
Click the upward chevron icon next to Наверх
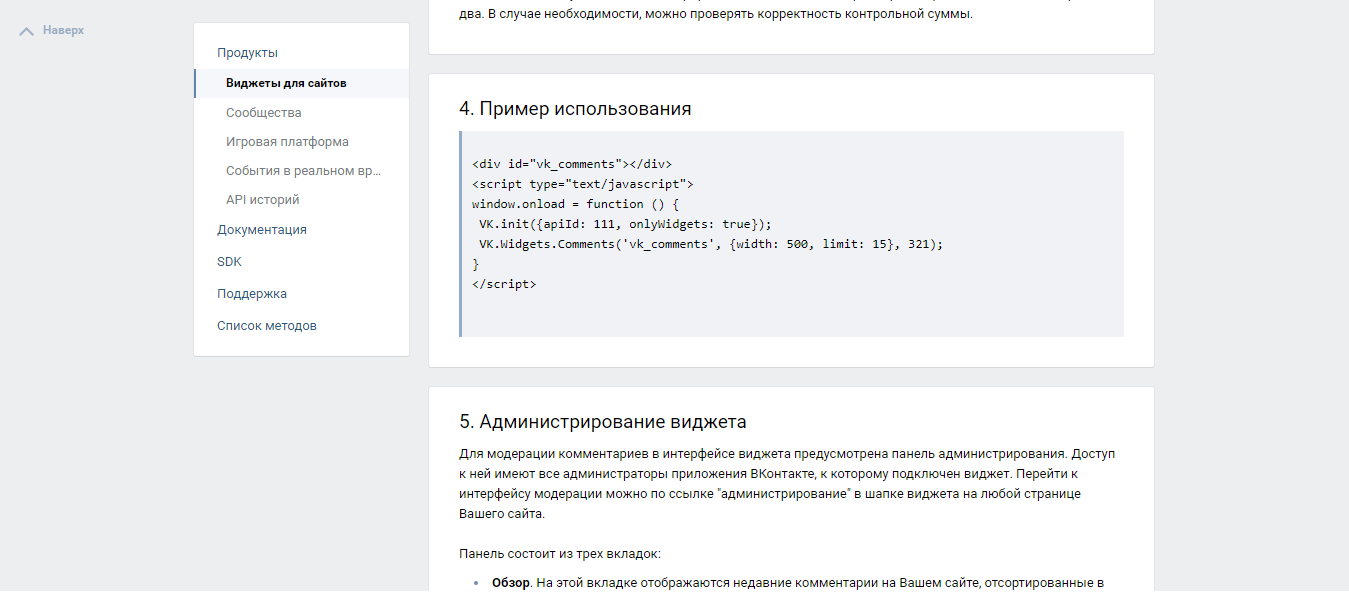pyautogui.click(x=24, y=31)
